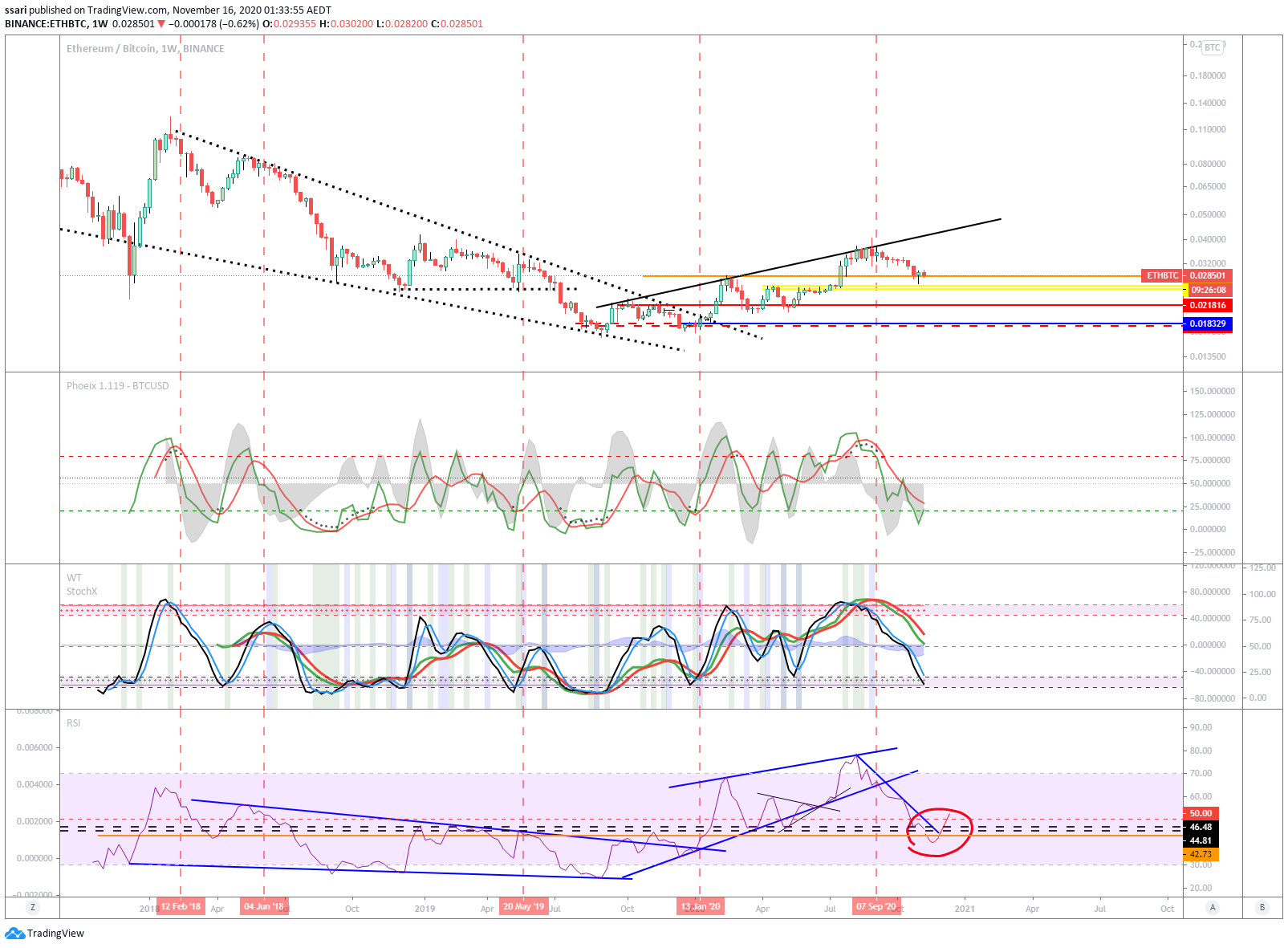
Task: Click the 2019 label on time axis
Action: [x=425, y=909]
